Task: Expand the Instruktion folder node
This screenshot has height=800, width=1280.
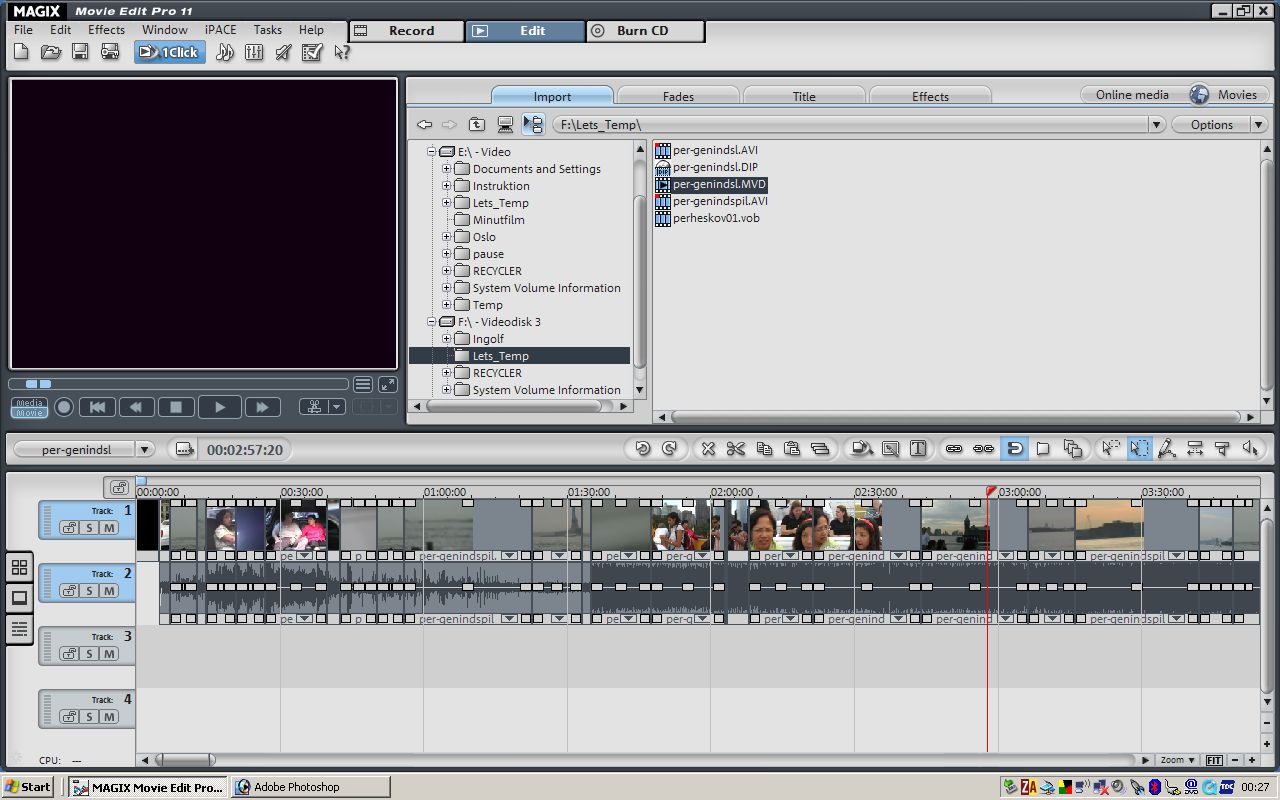Action: (x=447, y=186)
